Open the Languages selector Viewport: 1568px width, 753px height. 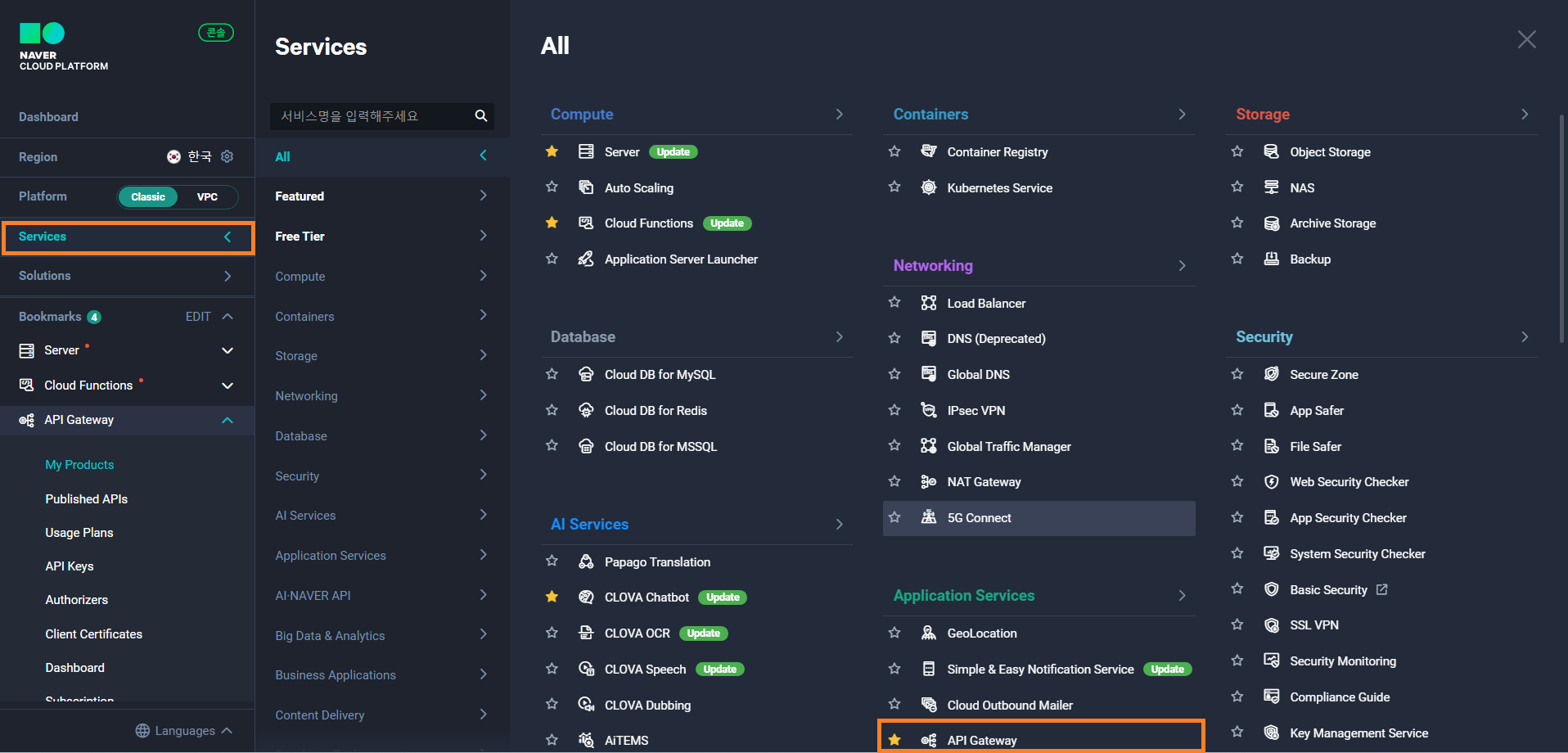(x=184, y=730)
